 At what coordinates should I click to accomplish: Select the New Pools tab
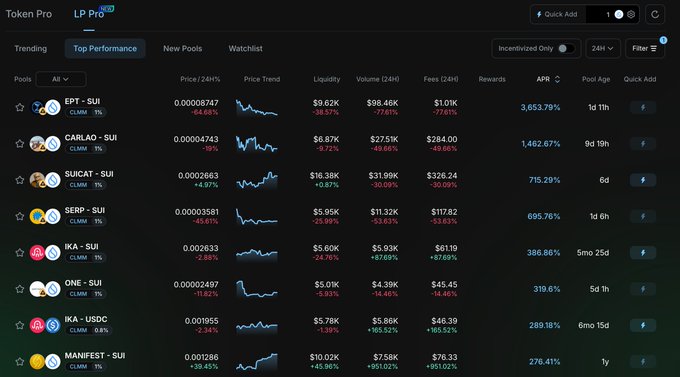coord(183,49)
